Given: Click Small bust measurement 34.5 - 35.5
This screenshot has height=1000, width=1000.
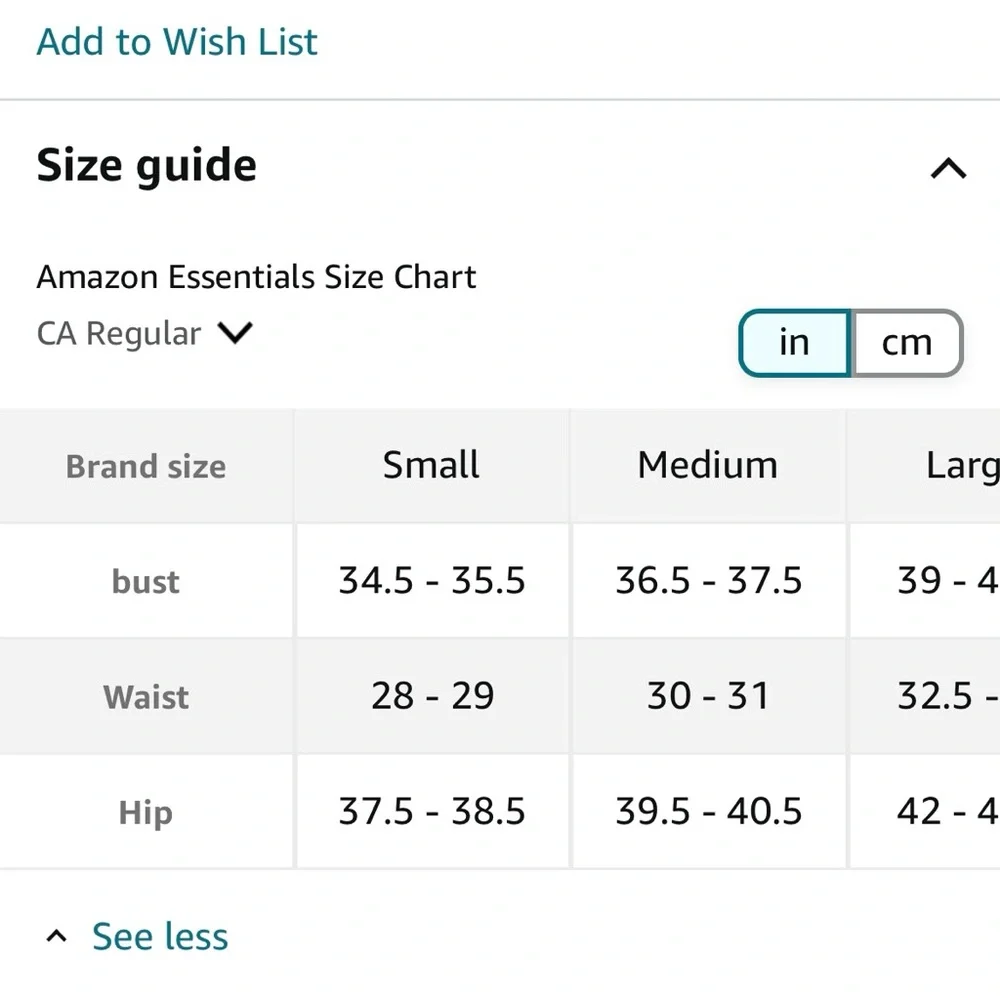Looking at the screenshot, I should tap(431, 581).
